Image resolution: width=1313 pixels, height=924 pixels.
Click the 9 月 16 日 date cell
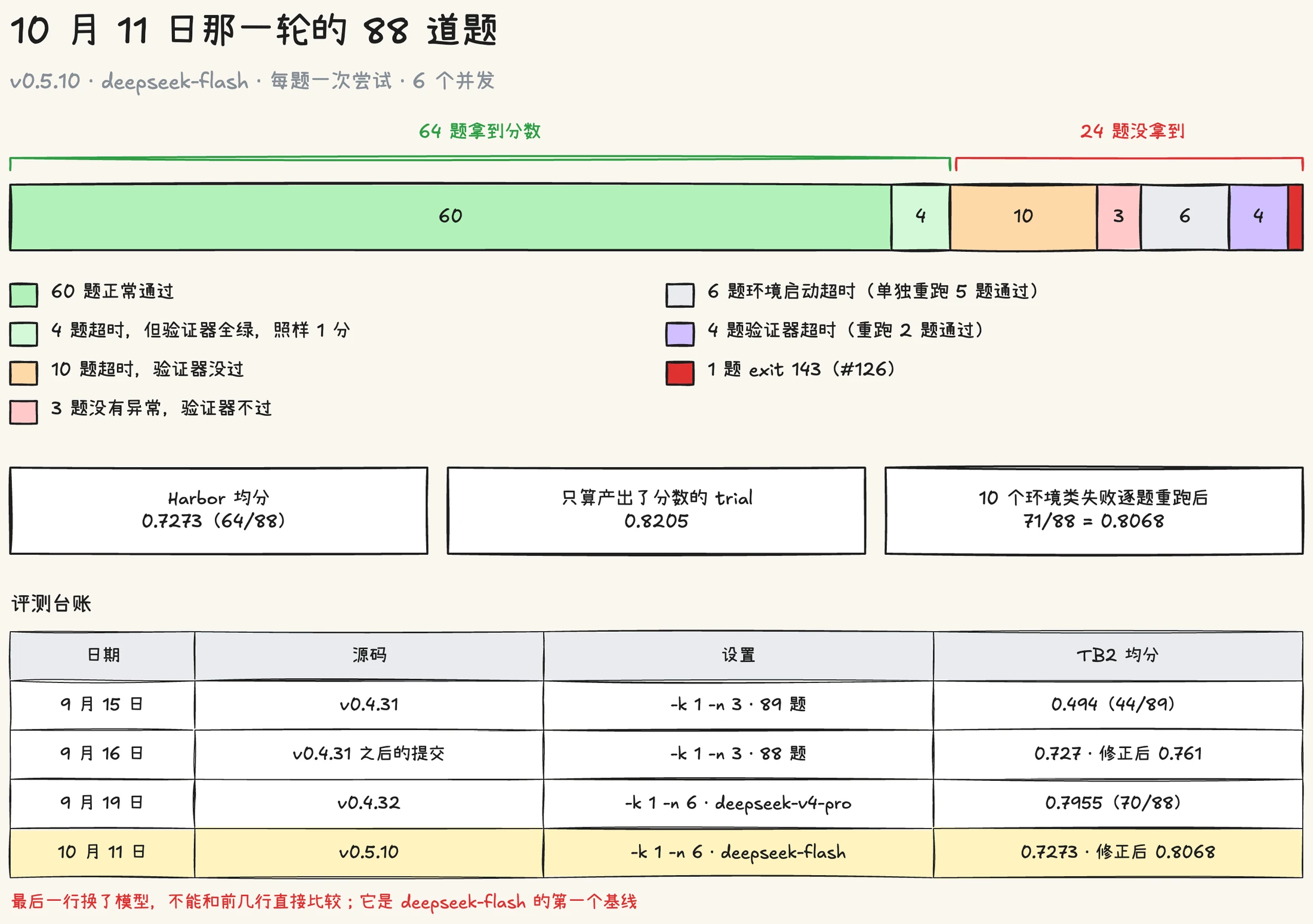(103, 754)
